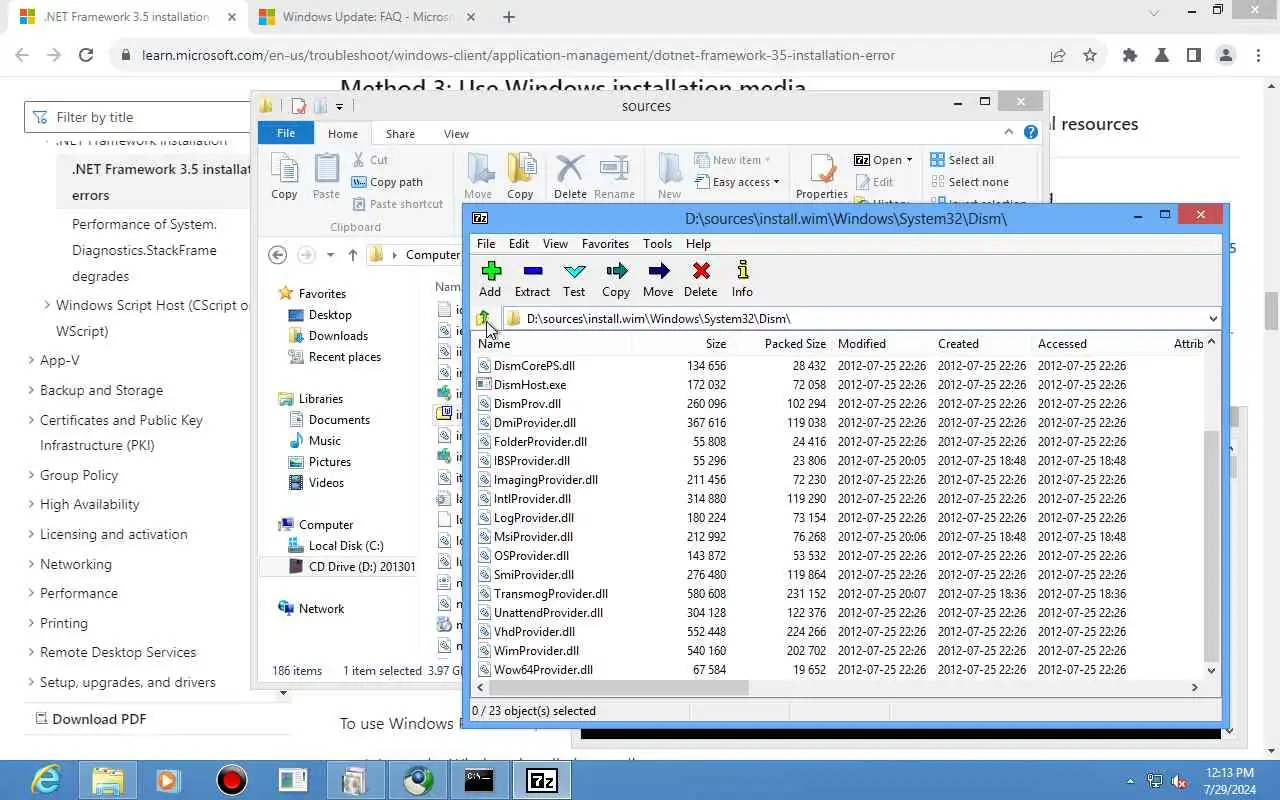The width and height of the screenshot is (1280, 800).
Task: Click Delete in the Explorer ribbon
Action: [x=570, y=176]
